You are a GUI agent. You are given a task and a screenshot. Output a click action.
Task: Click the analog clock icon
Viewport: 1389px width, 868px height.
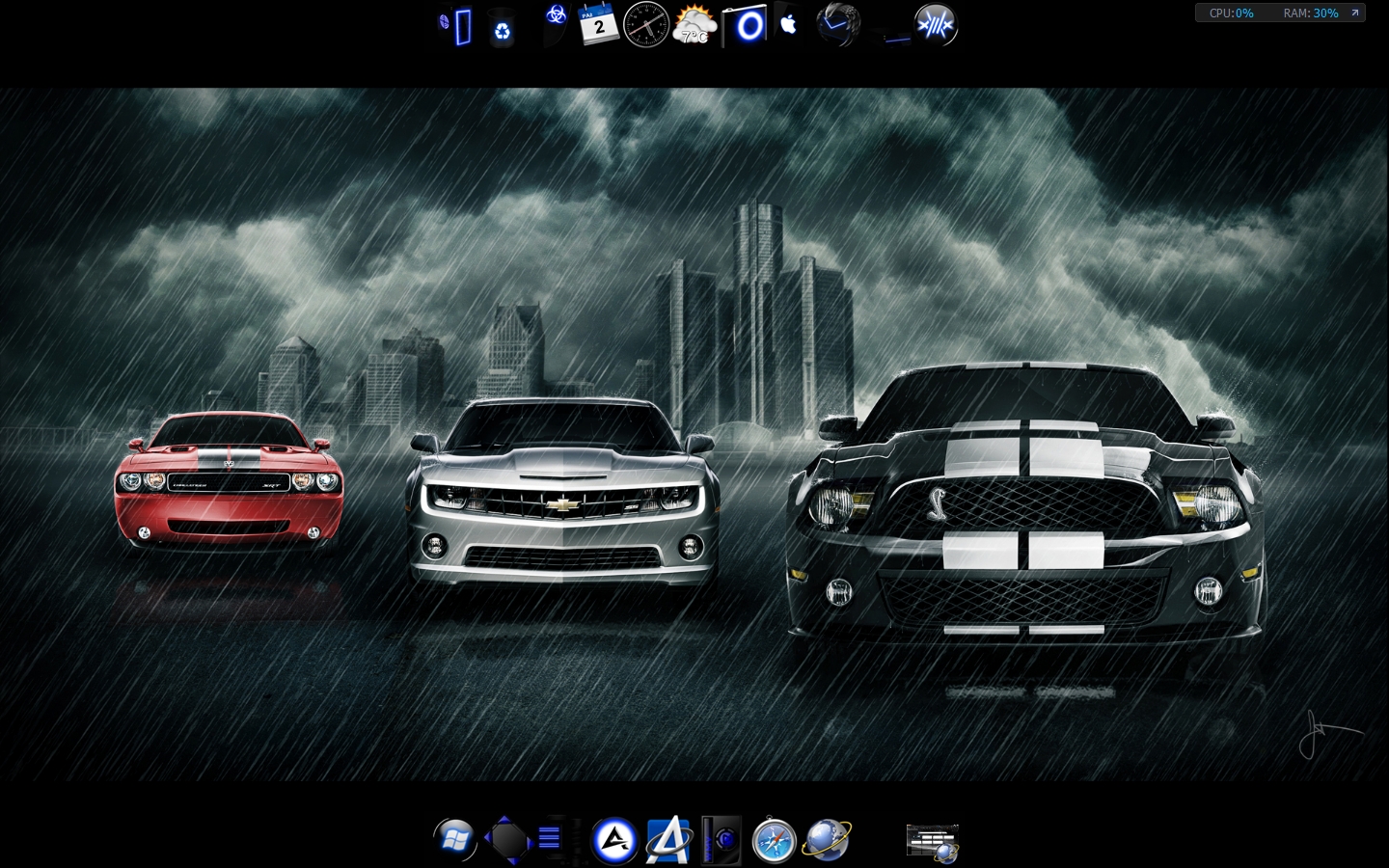pos(645,25)
